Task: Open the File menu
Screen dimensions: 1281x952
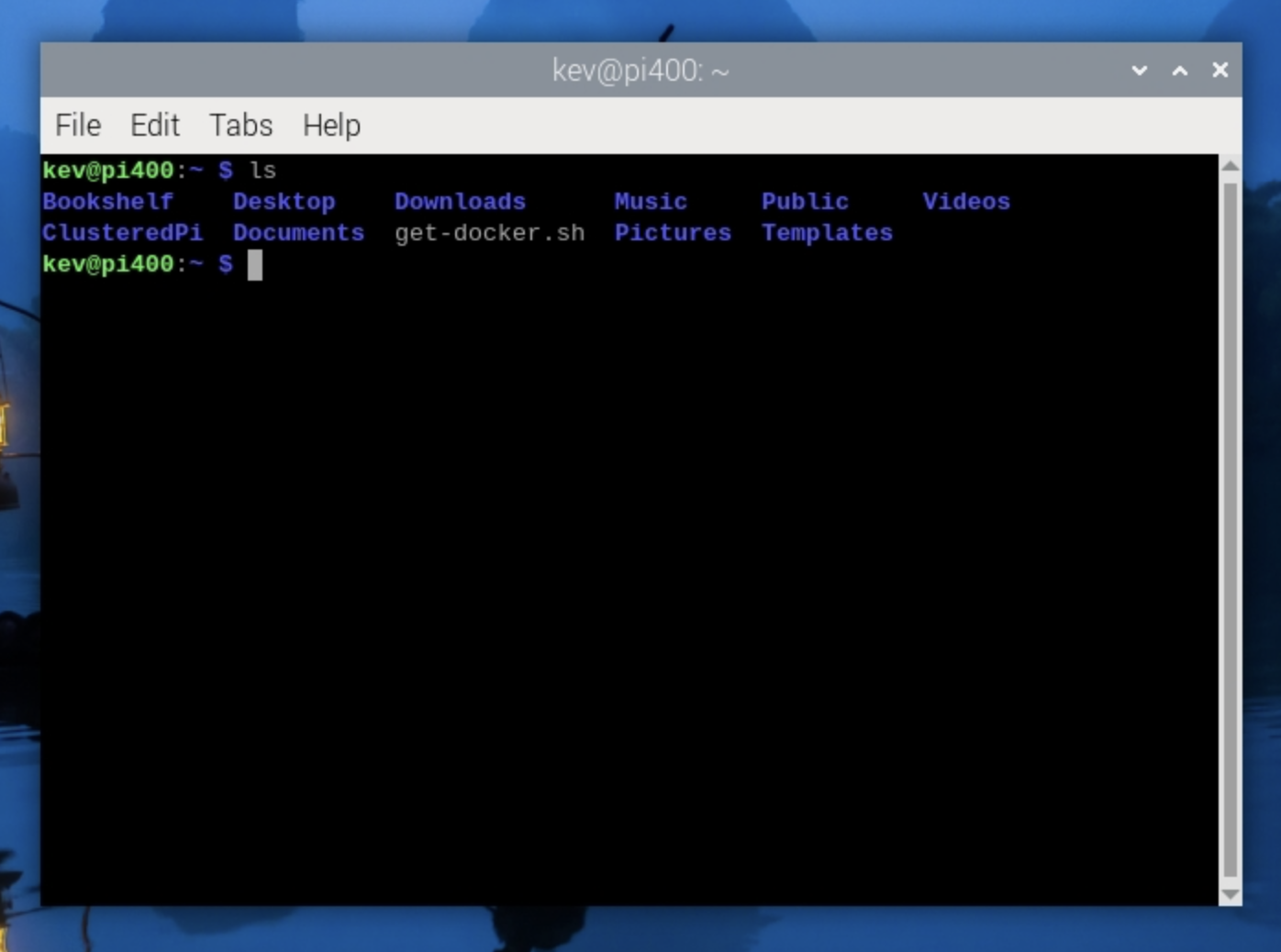Action: click(x=78, y=125)
